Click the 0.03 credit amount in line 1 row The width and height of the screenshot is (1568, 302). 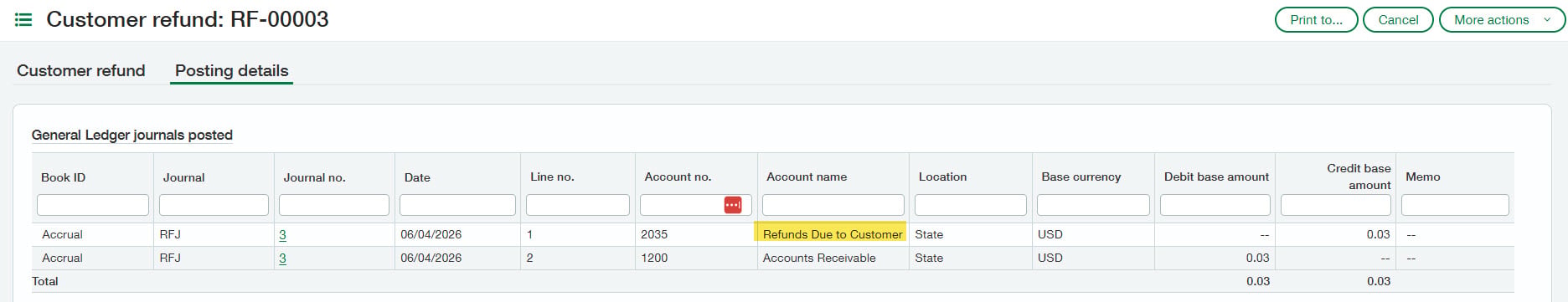tap(1378, 234)
